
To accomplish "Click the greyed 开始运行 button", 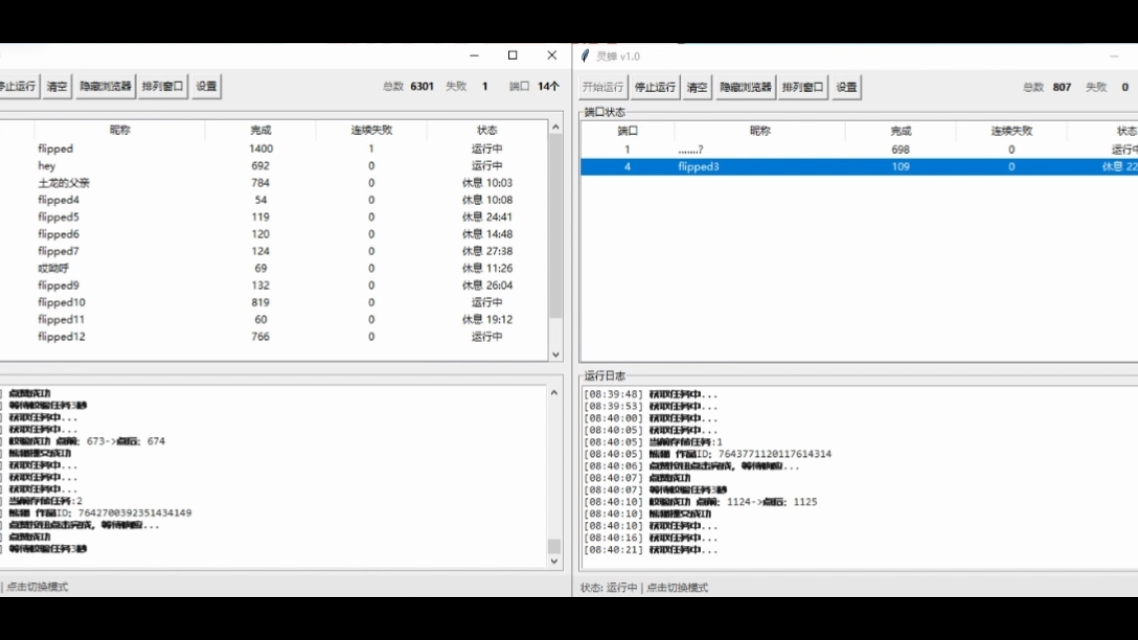I will (x=603, y=87).
